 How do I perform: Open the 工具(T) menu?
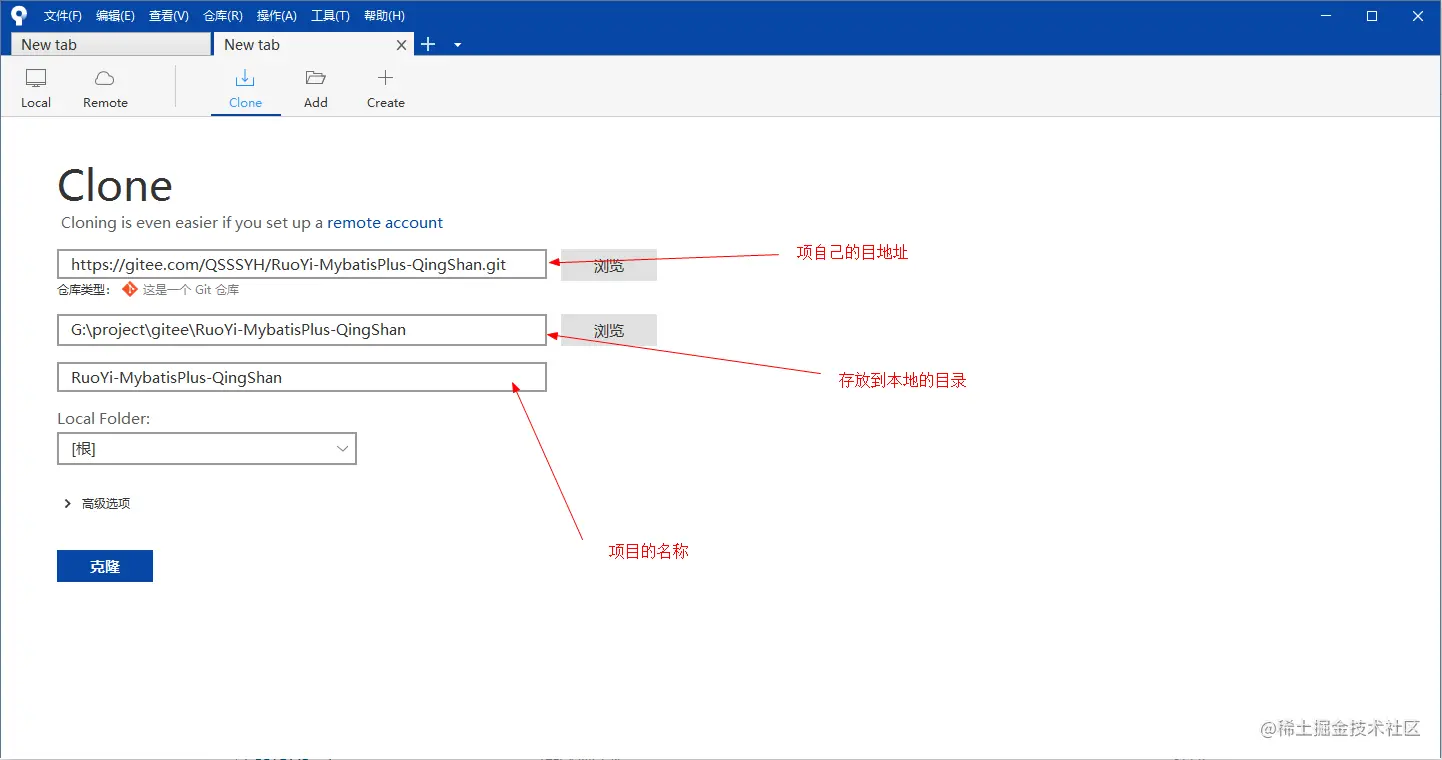(330, 16)
